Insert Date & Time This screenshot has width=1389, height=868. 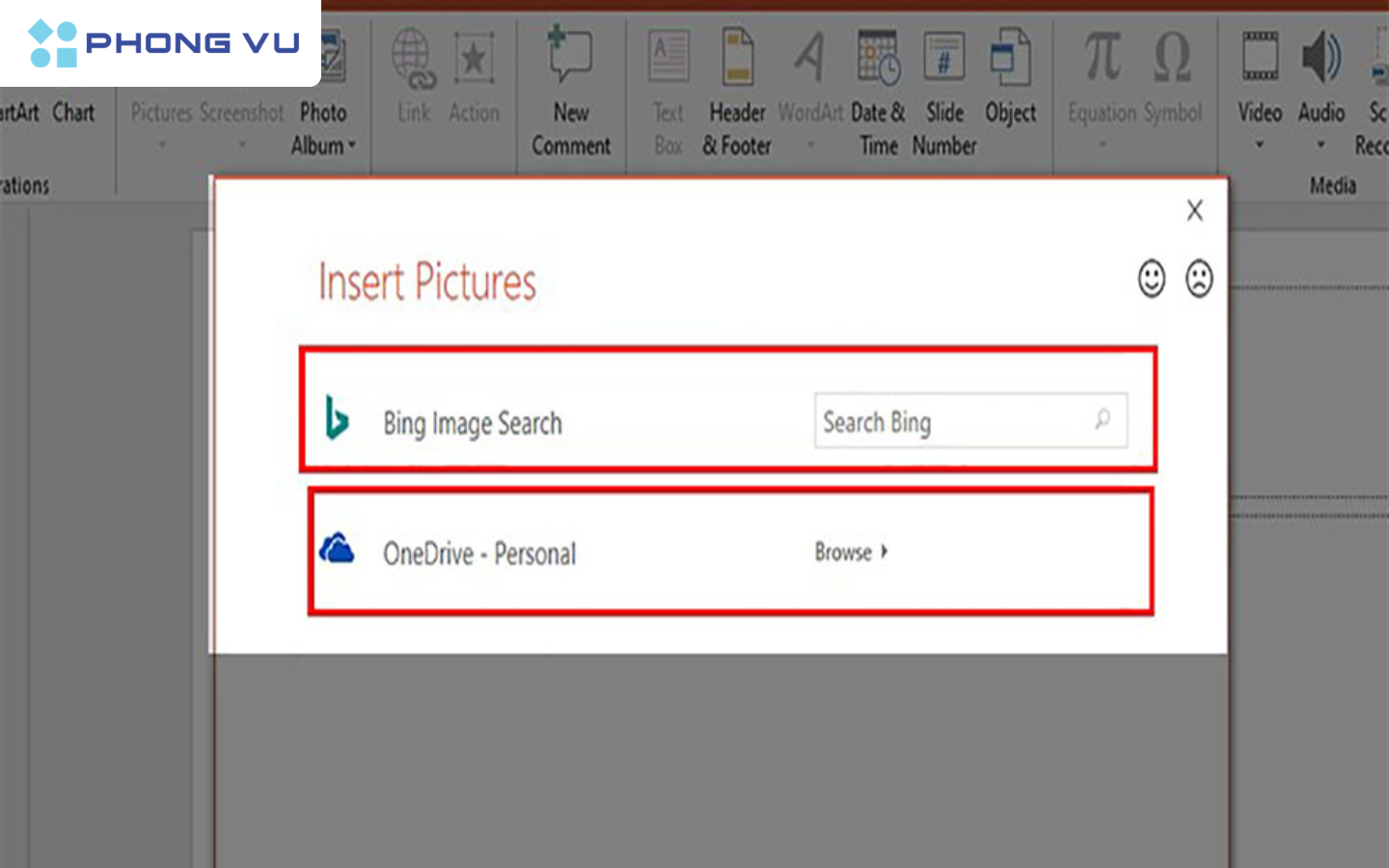(878, 92)
